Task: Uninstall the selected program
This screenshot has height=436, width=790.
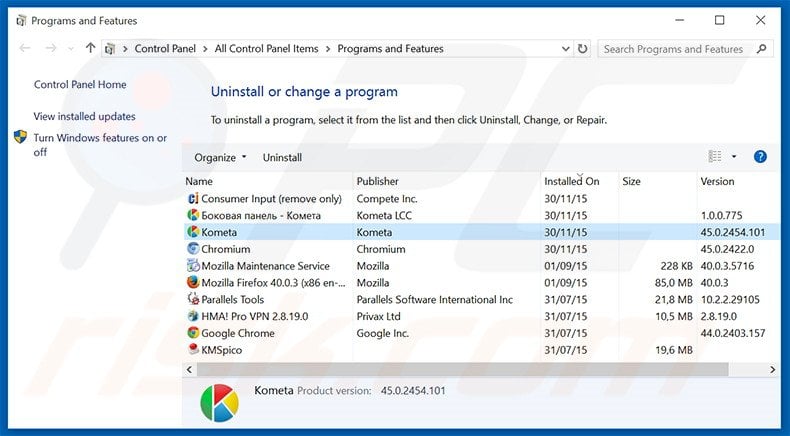Action: pyautogui.click(x=282, y=158)
